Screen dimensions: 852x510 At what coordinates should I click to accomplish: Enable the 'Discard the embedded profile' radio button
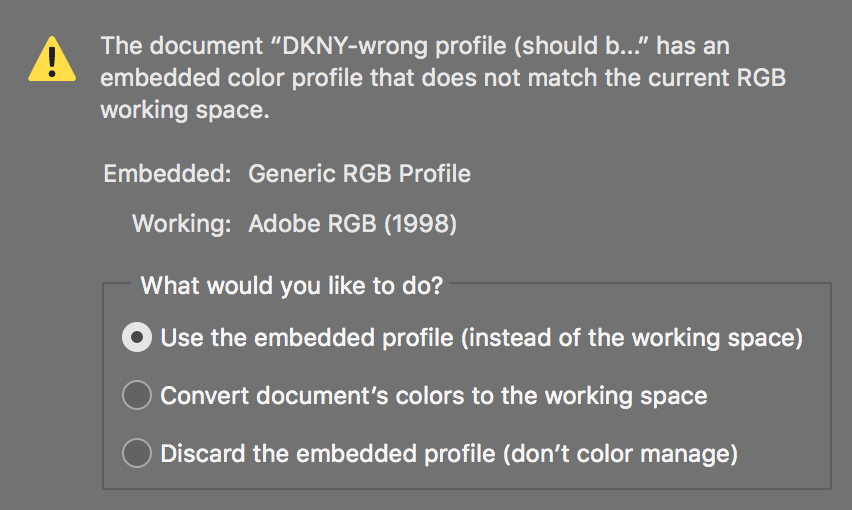(136, 454)
